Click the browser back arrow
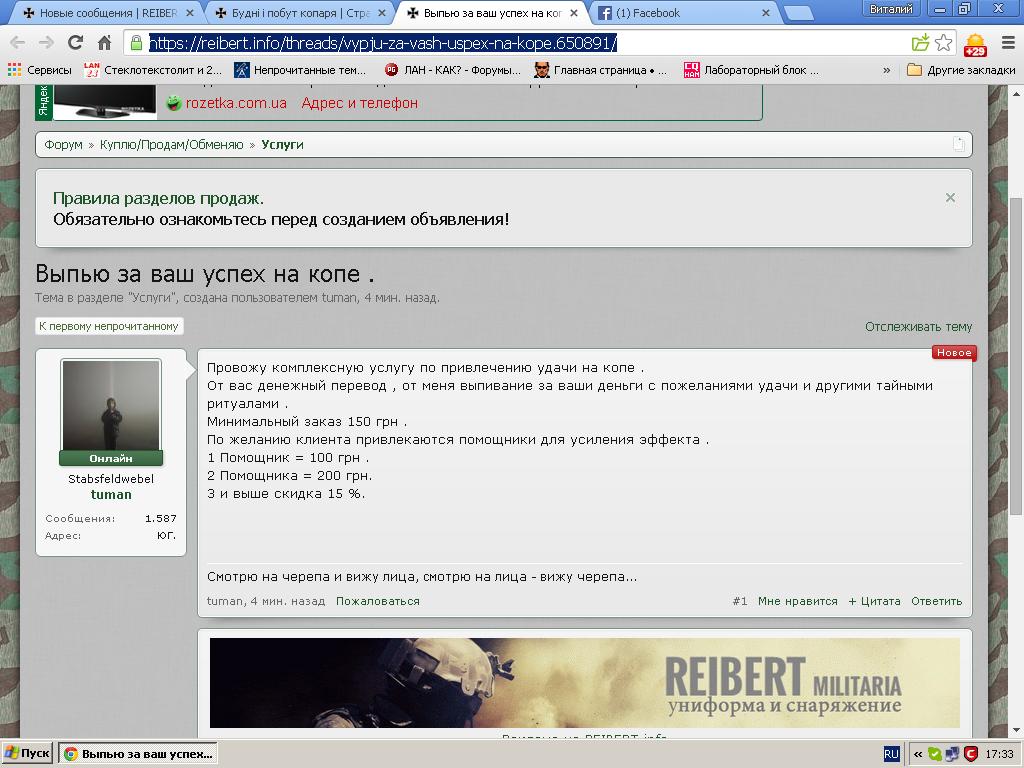Viewport: 1024px width, 768px height. pos(17,43)
